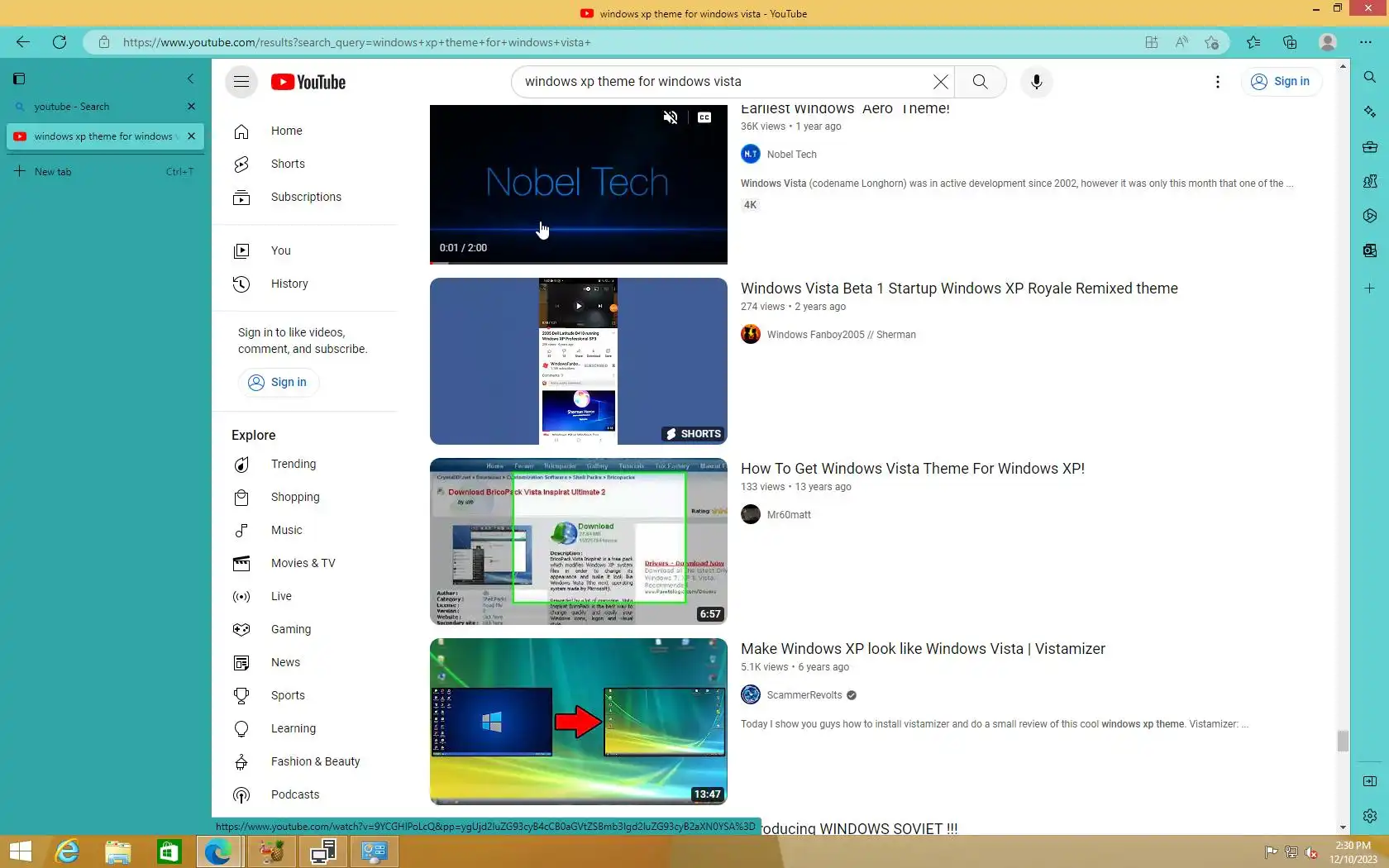Image resolution: width=1389 pixels, height=868 pixels.
Task: Click the page vertical scrollbar thumb
Action: tap(1343, 741)
